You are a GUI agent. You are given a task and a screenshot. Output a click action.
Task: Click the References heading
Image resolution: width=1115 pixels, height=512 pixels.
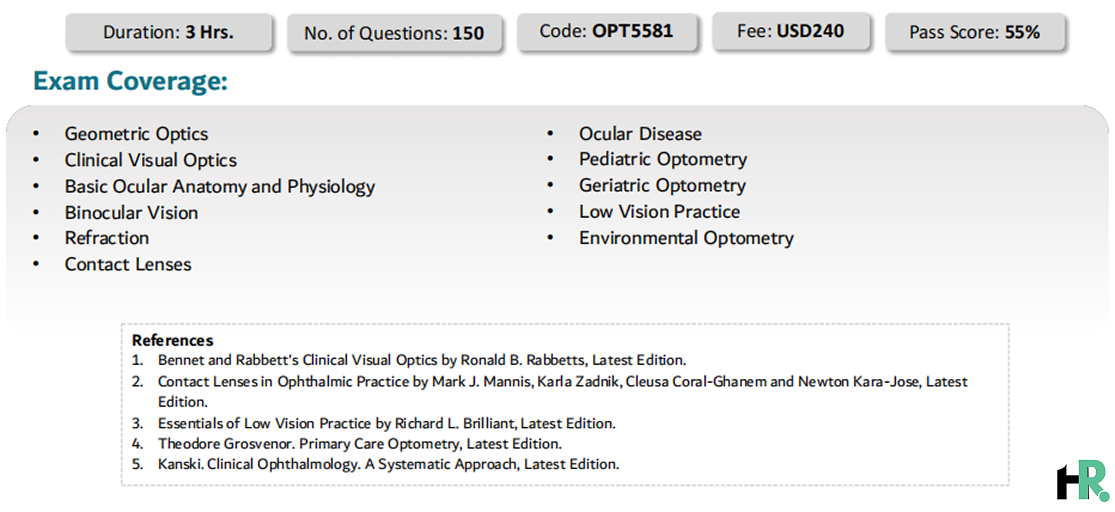(173, 341)
